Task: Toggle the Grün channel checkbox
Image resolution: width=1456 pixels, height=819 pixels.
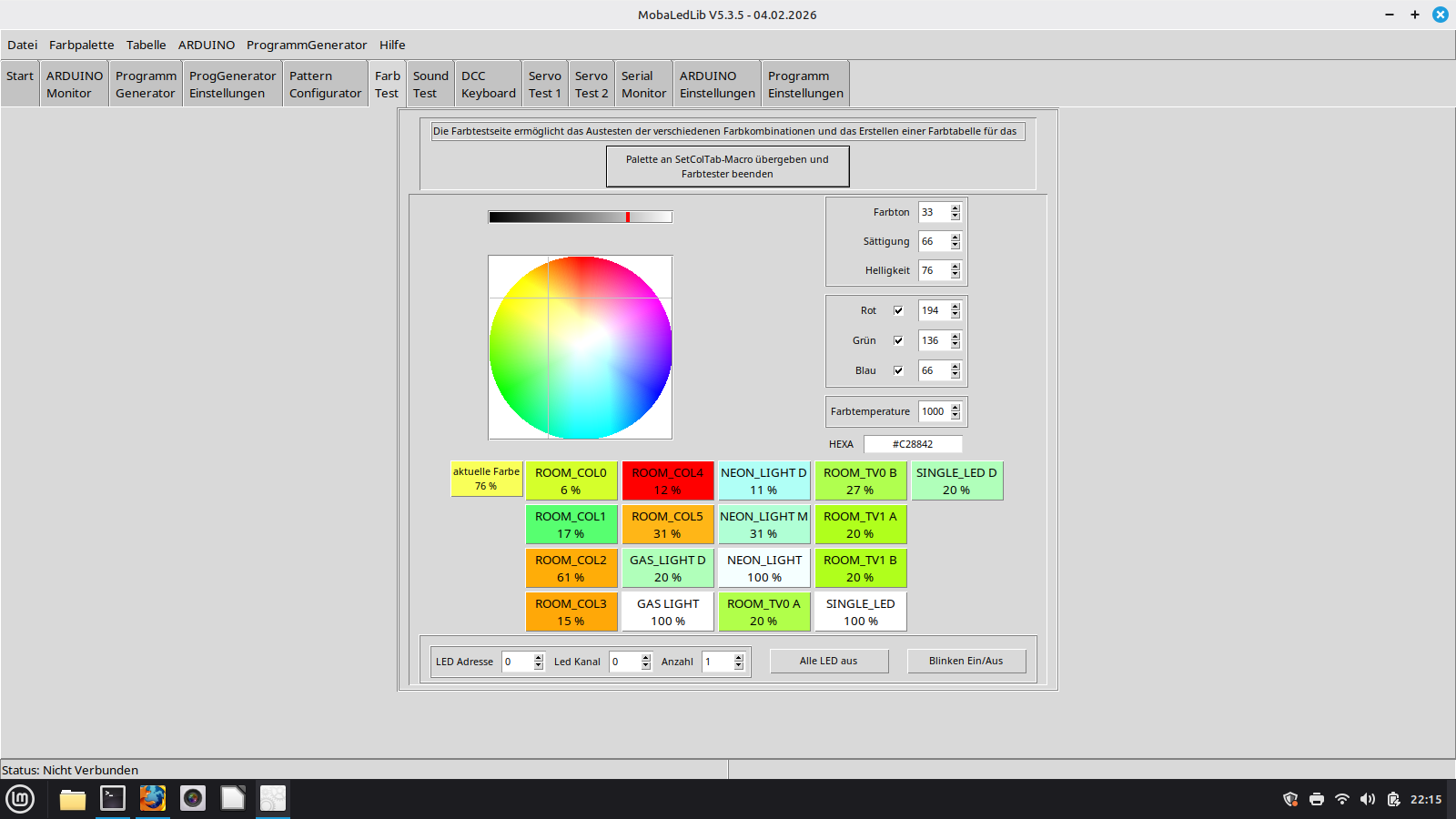Action: tap(898, 340)
